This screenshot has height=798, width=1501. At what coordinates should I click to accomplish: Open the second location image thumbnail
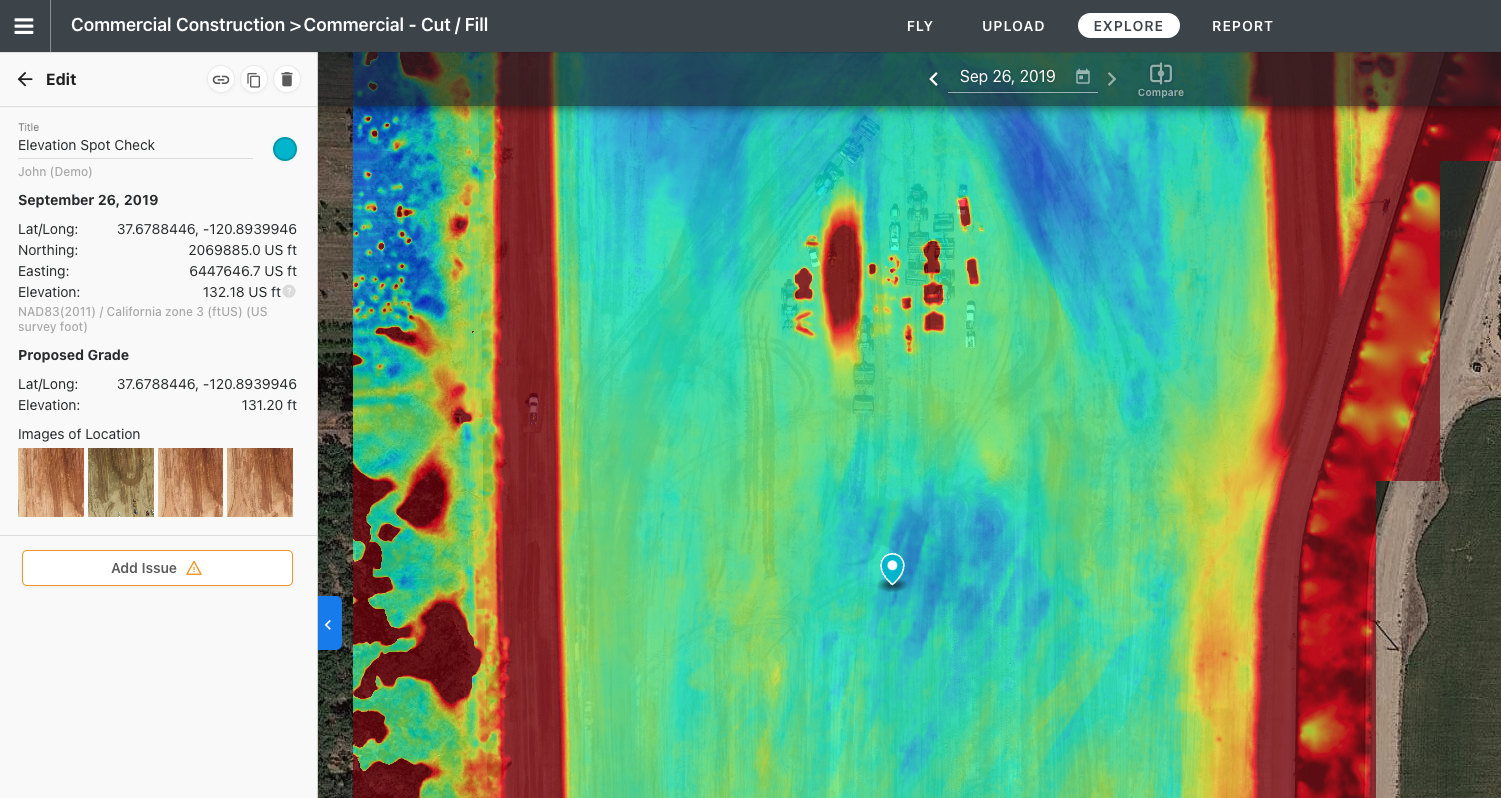(121, 482)
